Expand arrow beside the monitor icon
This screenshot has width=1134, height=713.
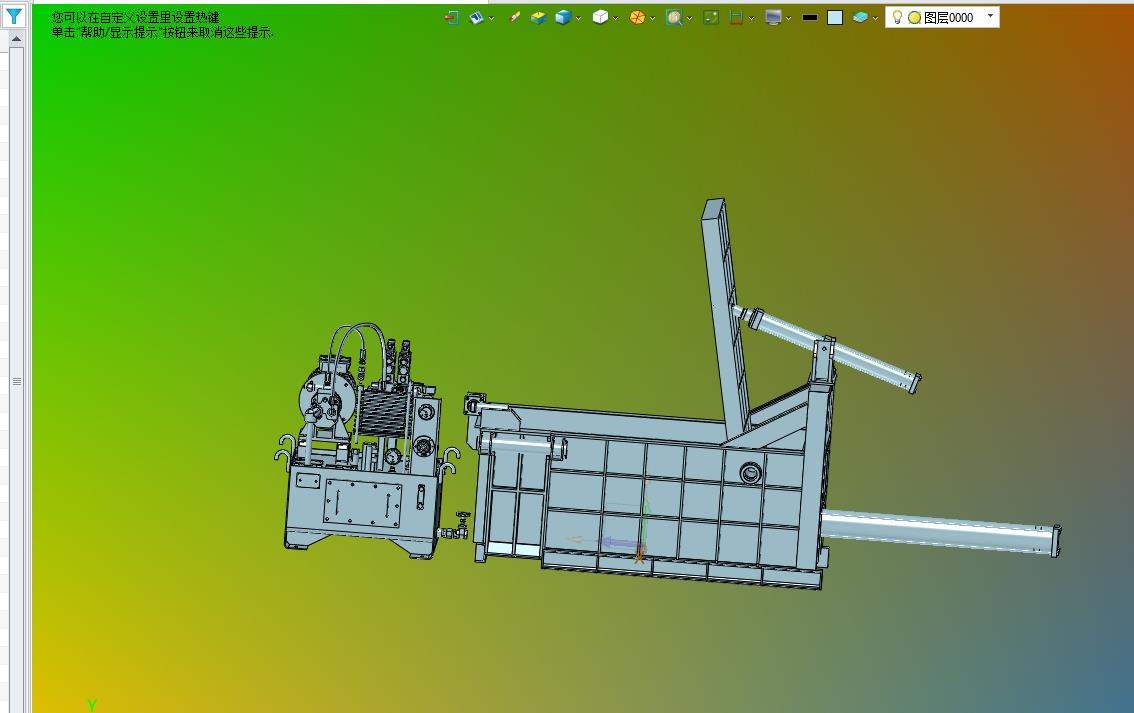coord(788,18)
